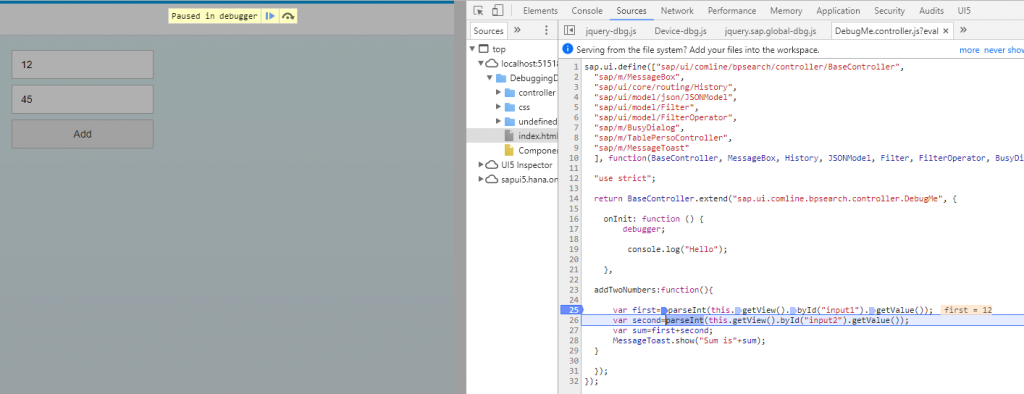This screenshot has width=1024, height=394.
Task: Toggle the device toolbar icon
Action: (x=498, y=10)
